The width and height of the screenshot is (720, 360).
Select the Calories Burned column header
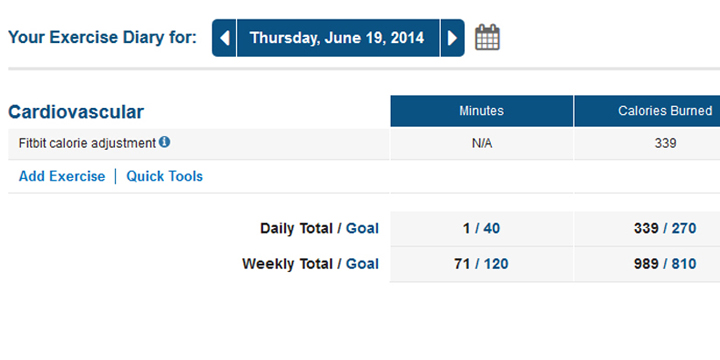pos(647,111)
